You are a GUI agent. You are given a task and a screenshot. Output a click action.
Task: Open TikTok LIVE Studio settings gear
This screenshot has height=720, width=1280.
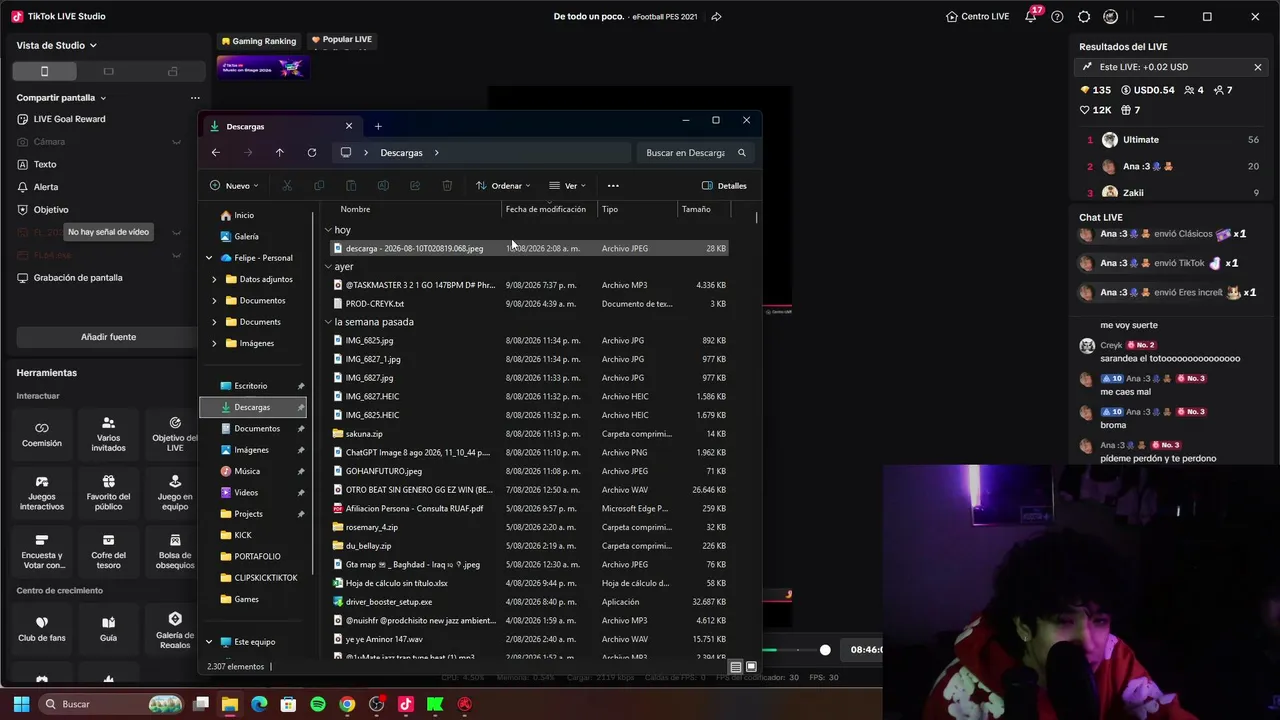tap(1084, 16)
